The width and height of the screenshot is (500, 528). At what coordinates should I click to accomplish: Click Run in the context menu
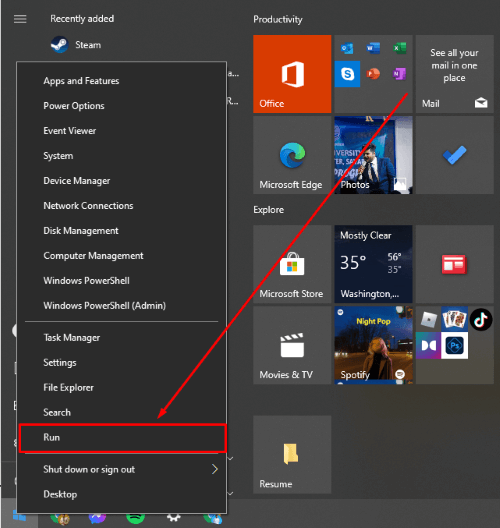tap(122, 438)
